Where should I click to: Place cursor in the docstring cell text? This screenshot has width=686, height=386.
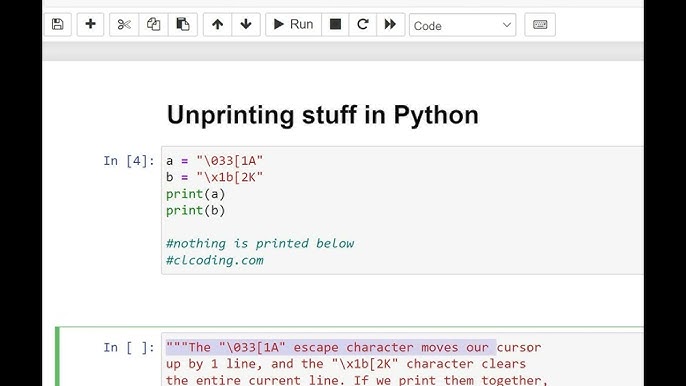(402, 363)
